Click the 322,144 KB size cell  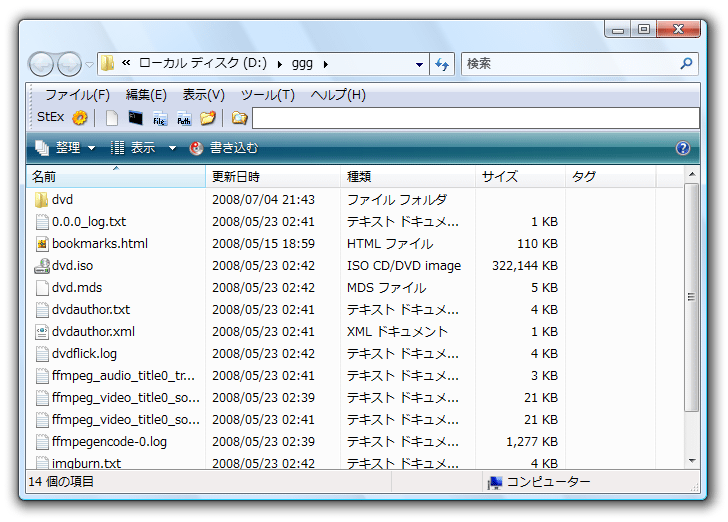525,266
